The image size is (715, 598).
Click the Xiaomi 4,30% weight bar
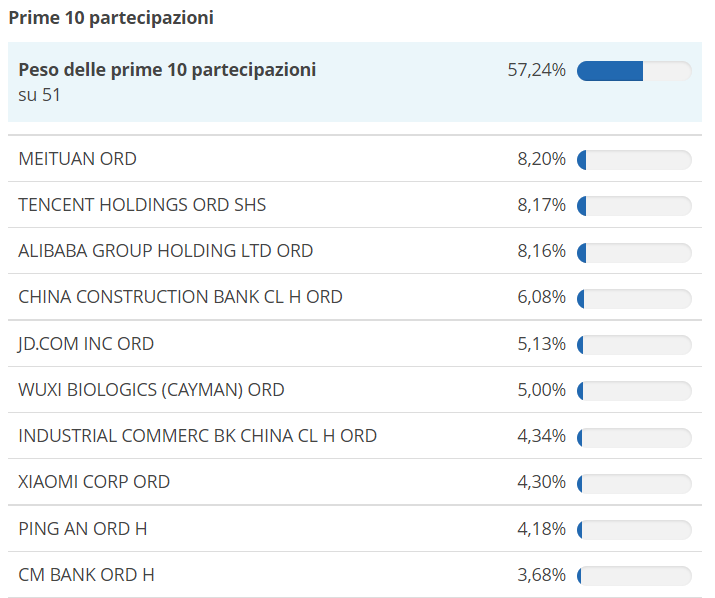pos(634,483)
